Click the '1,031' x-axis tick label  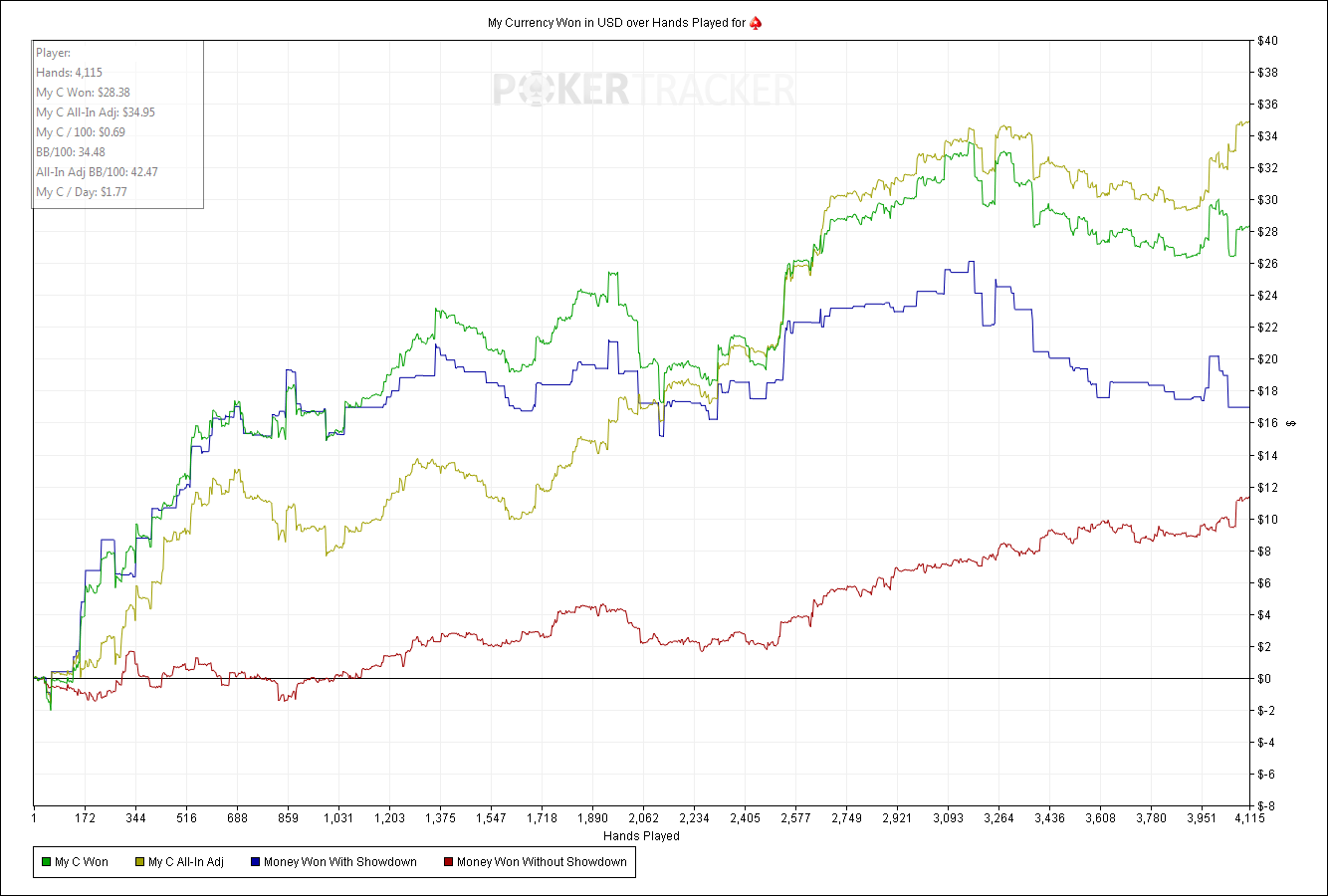click(338, 818)
